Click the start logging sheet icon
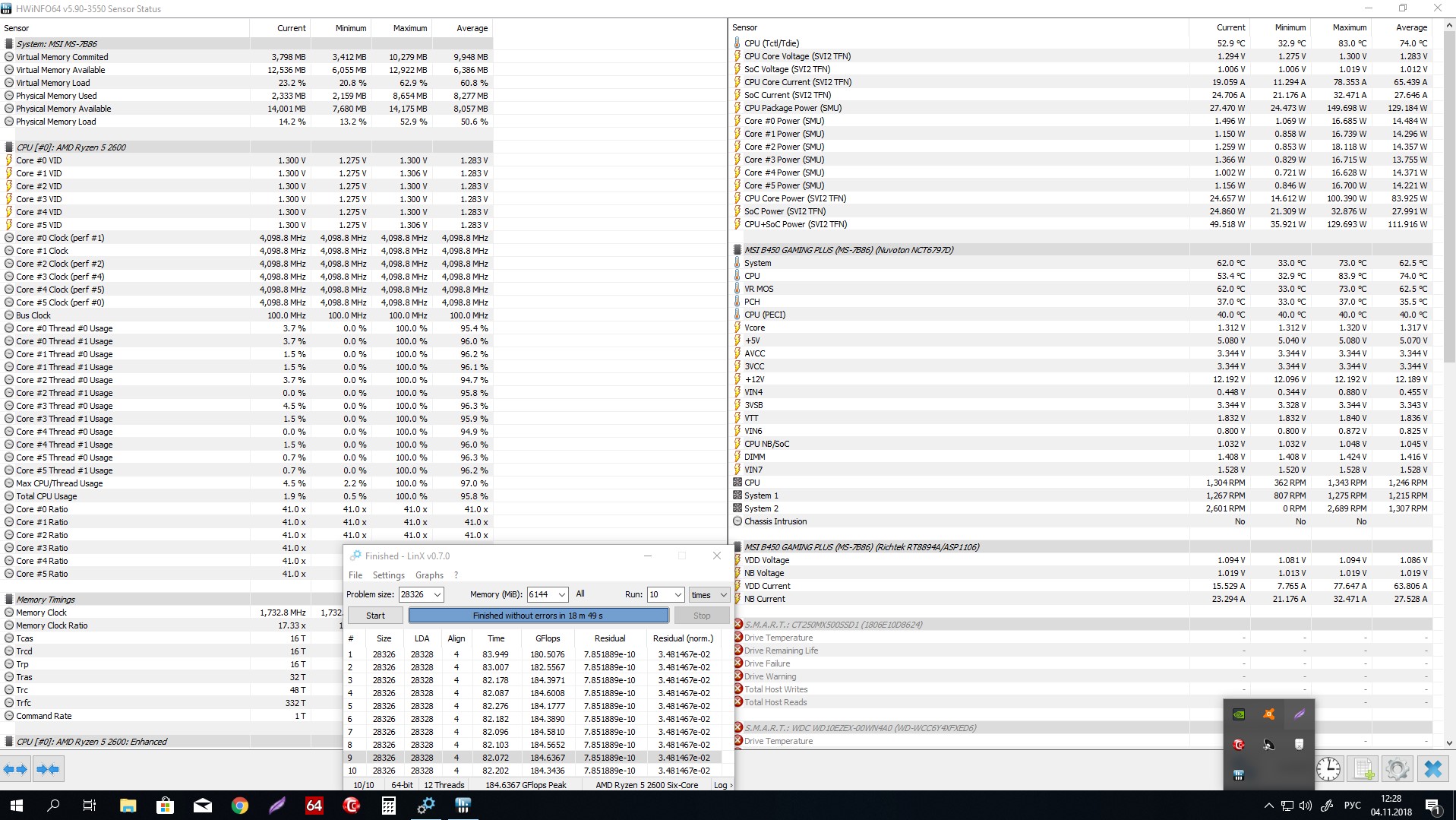The width and height of the screenshot is (1456, 820). pyautogui.click(x=1363, y=769)
